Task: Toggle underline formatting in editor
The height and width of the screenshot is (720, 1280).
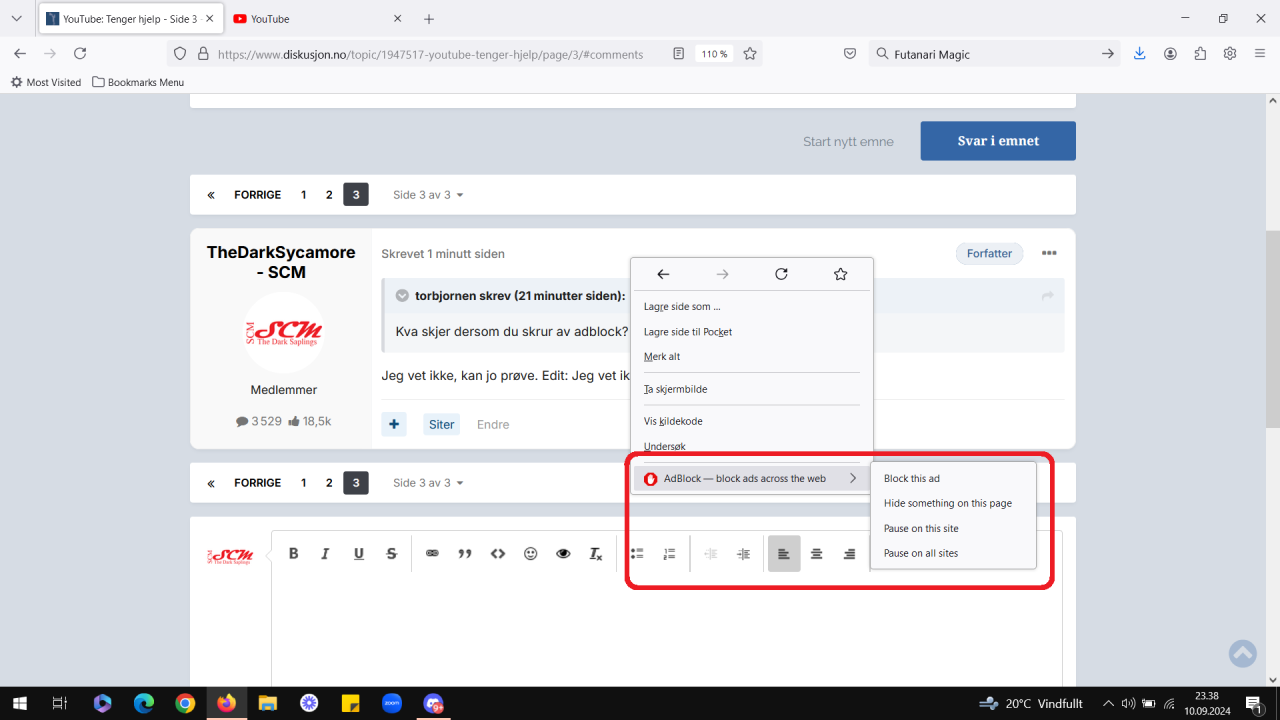Action: (x=359, y=553)
